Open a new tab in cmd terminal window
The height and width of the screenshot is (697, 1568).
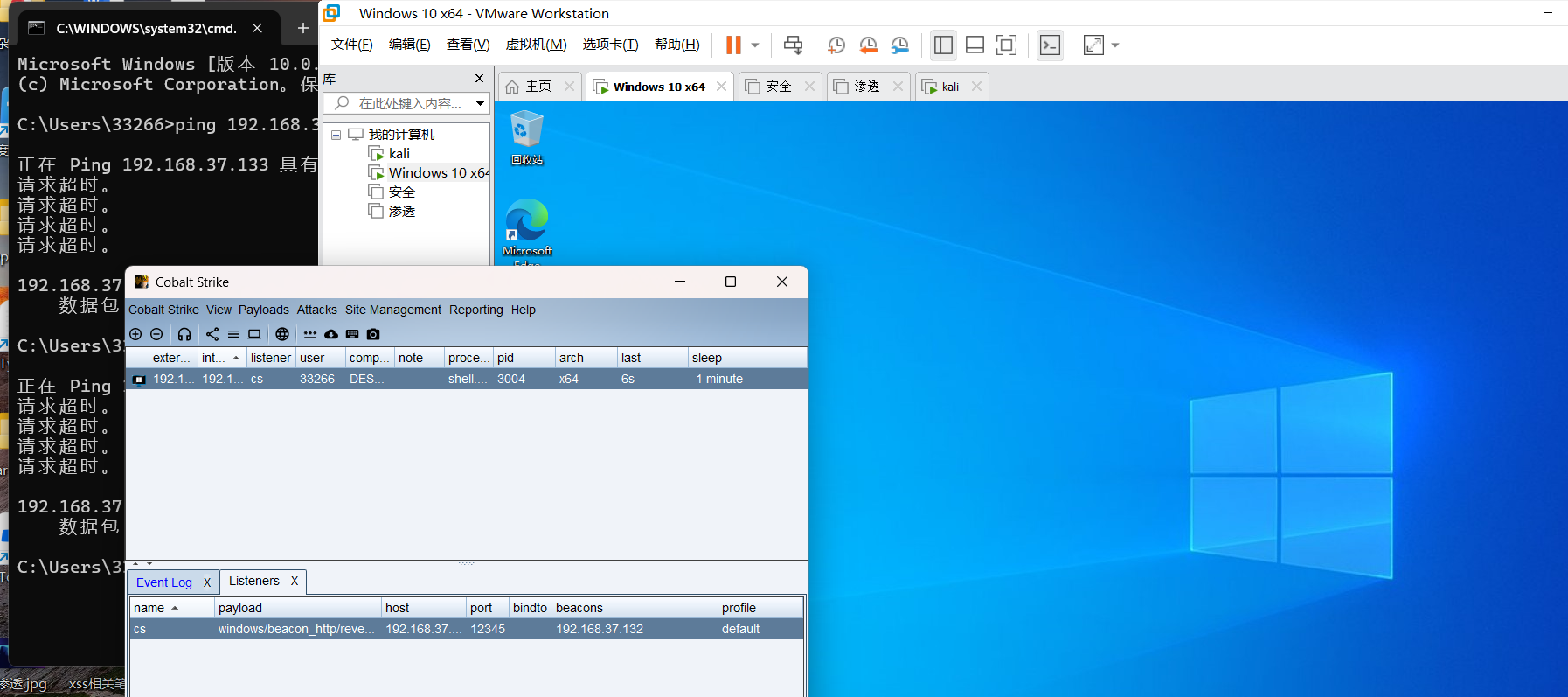[x=302, y=28]
